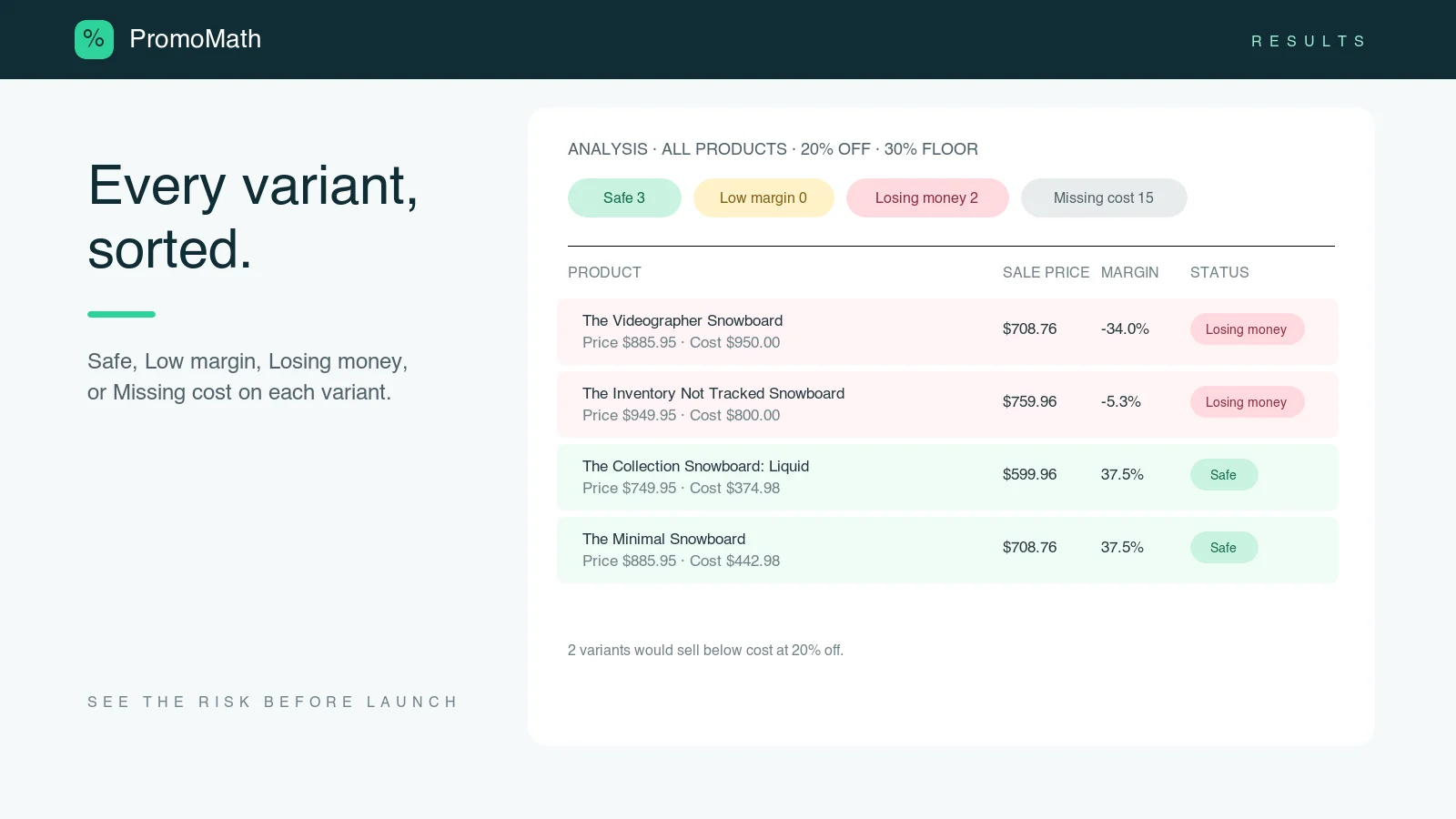This screenshot has height=819, width=1456.
Task: Open The Videographer Snowboard row title
Action: coord(682,320)
